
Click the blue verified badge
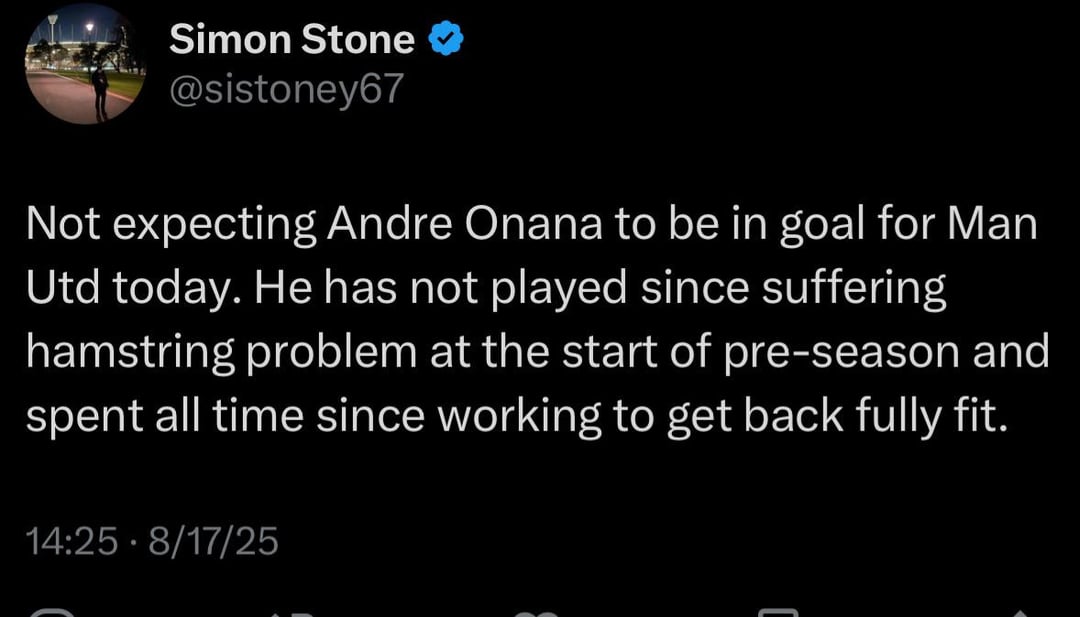tap(444, 39)
